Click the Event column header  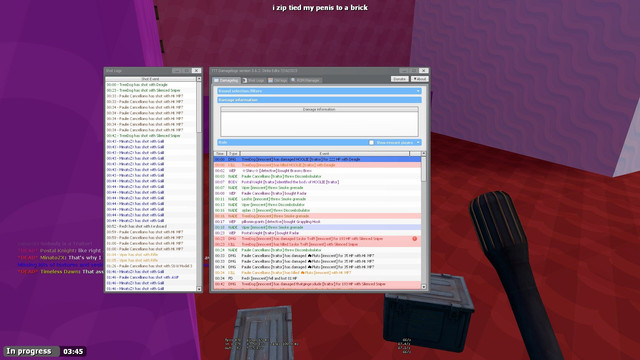click(324, 153)
